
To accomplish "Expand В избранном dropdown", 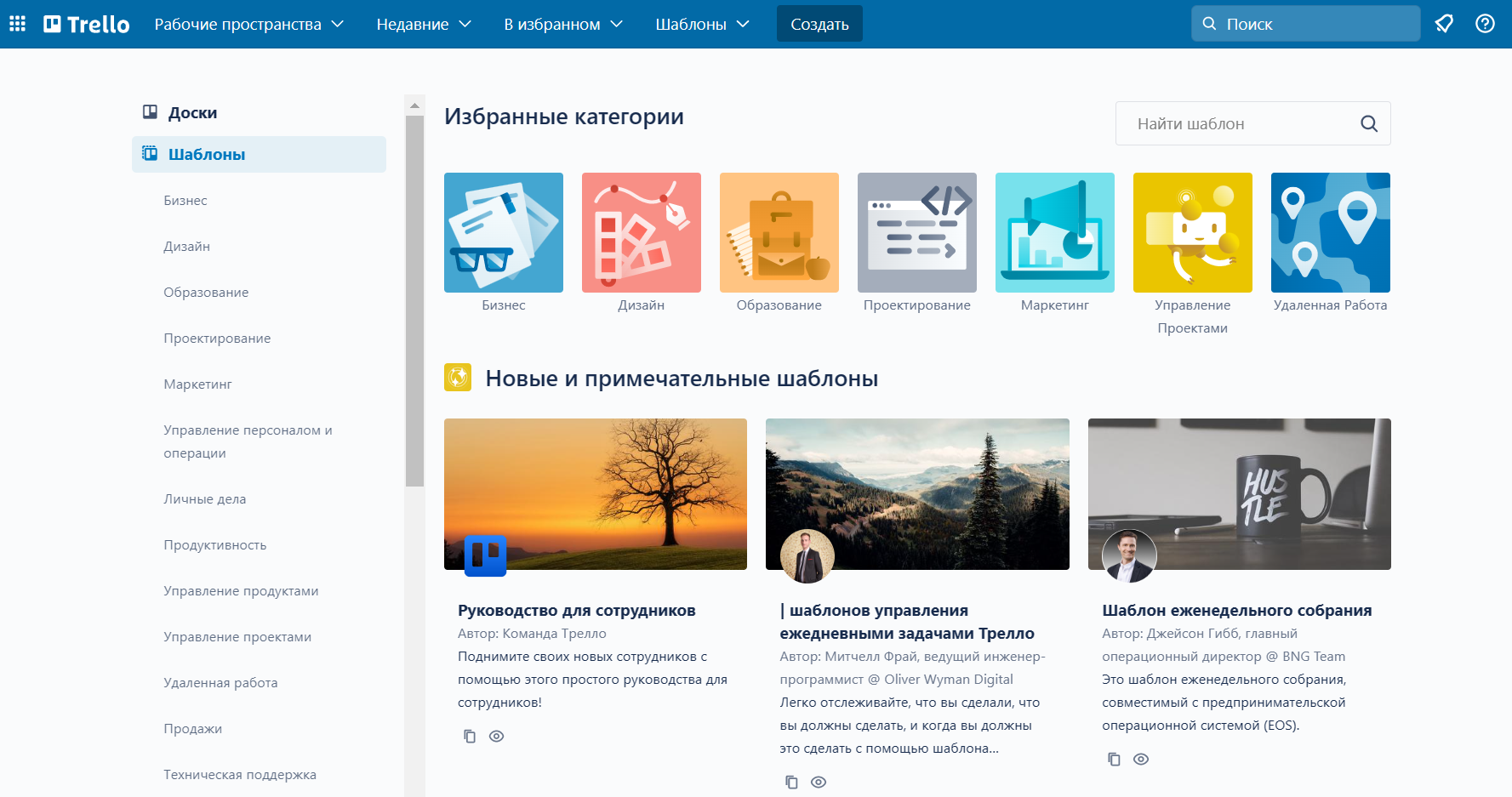I will (563, 24).
